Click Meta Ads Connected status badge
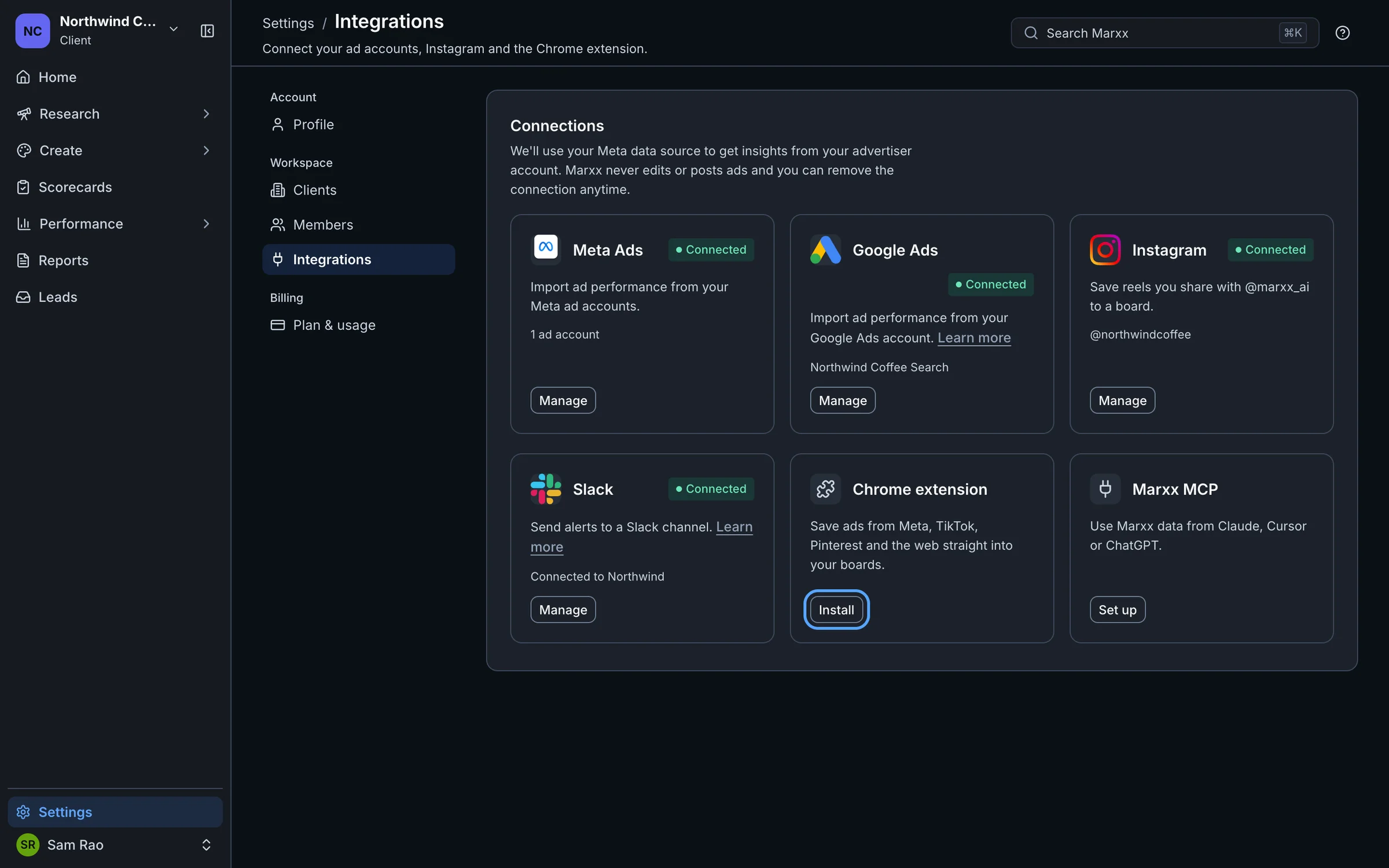Image resolution: width=1389 pixels, height=868 pixels. [x=711, y=249]
